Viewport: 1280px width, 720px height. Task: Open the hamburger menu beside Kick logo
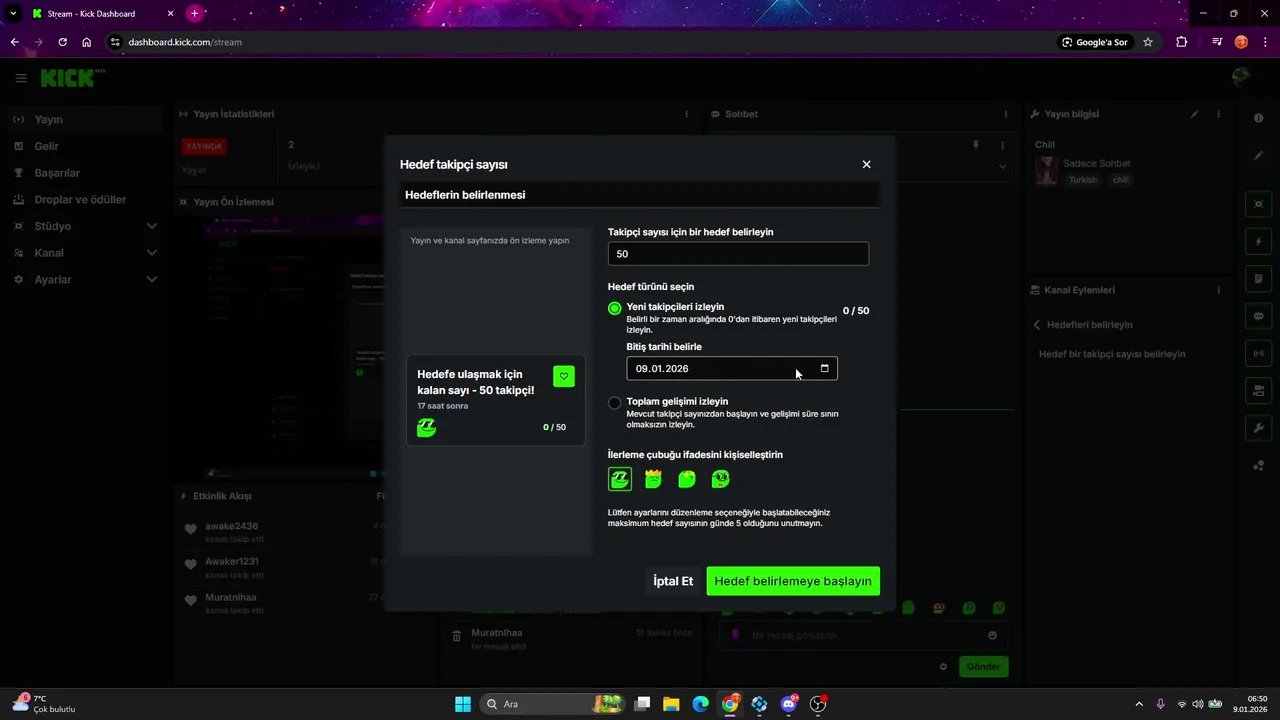21,78
